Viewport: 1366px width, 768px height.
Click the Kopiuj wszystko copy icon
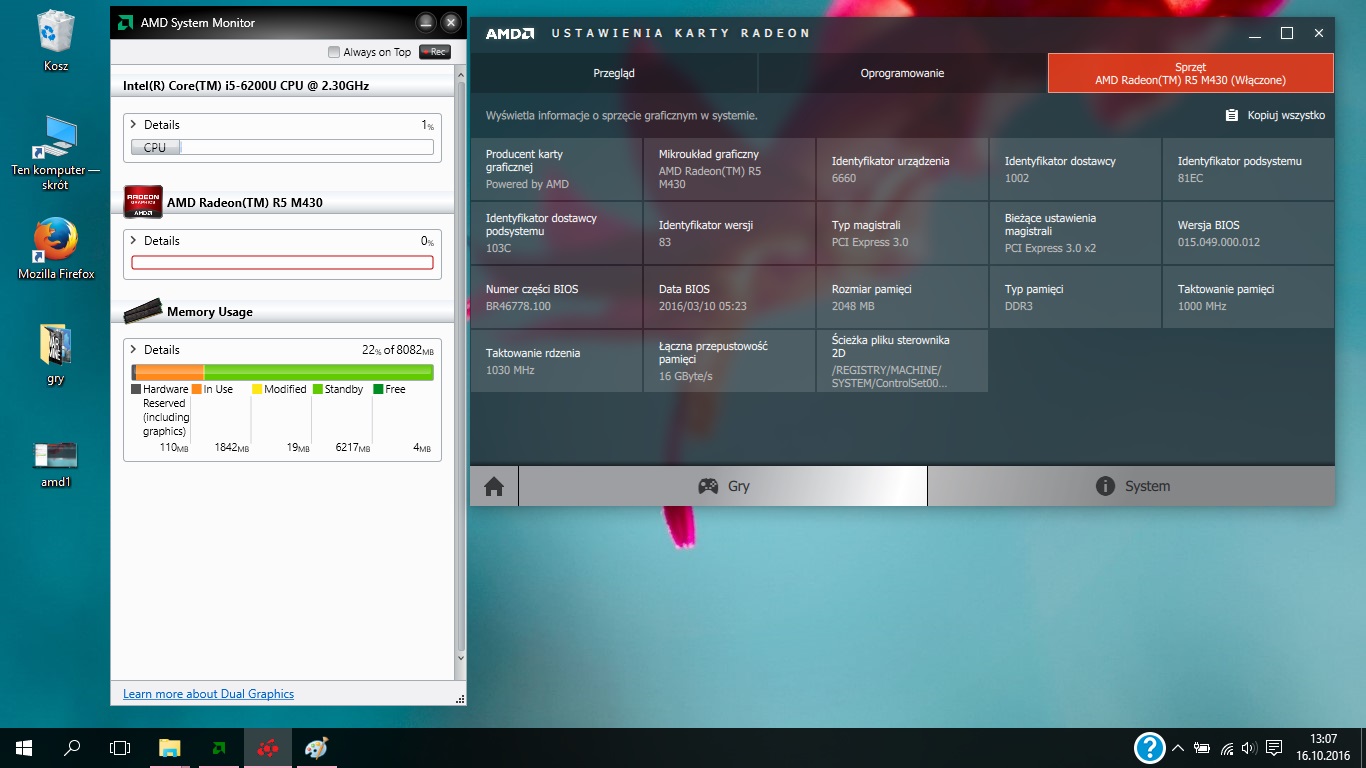[x=1232, y=115]
